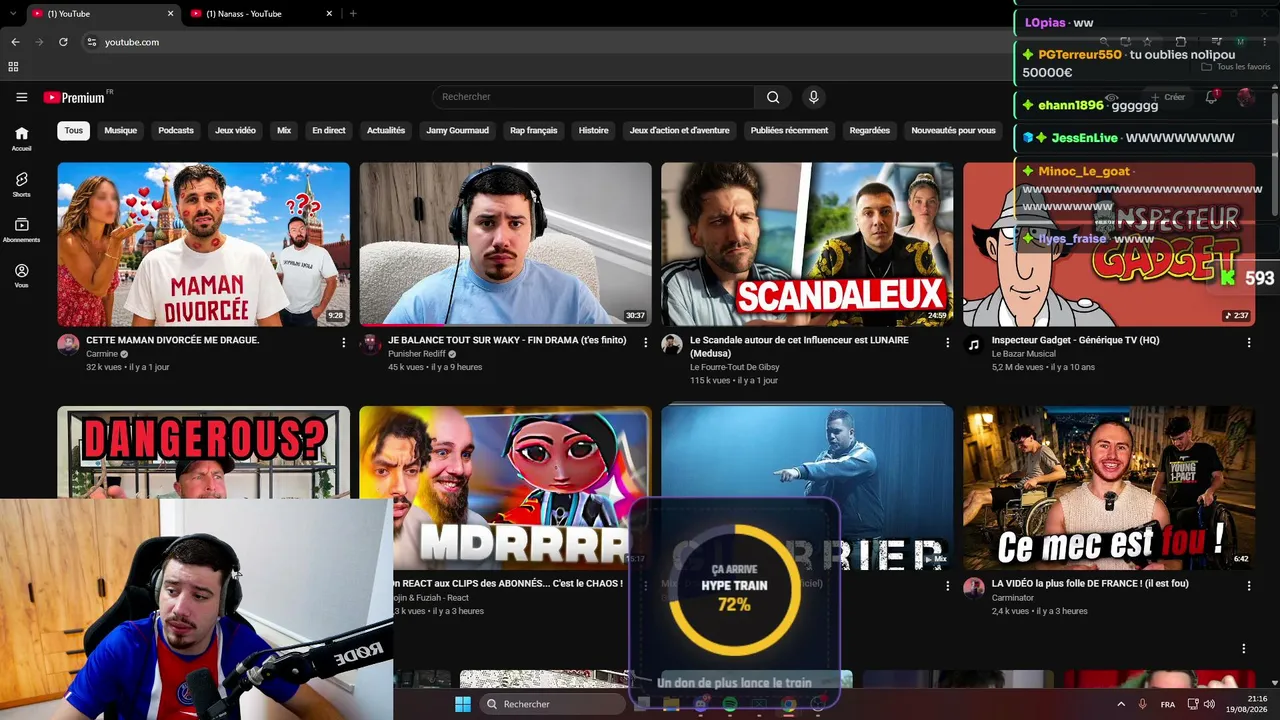Open options menu for Inspecteur Gadget video
Viewport: 1280px width, 720px height.
click(x=1249, y=342)
